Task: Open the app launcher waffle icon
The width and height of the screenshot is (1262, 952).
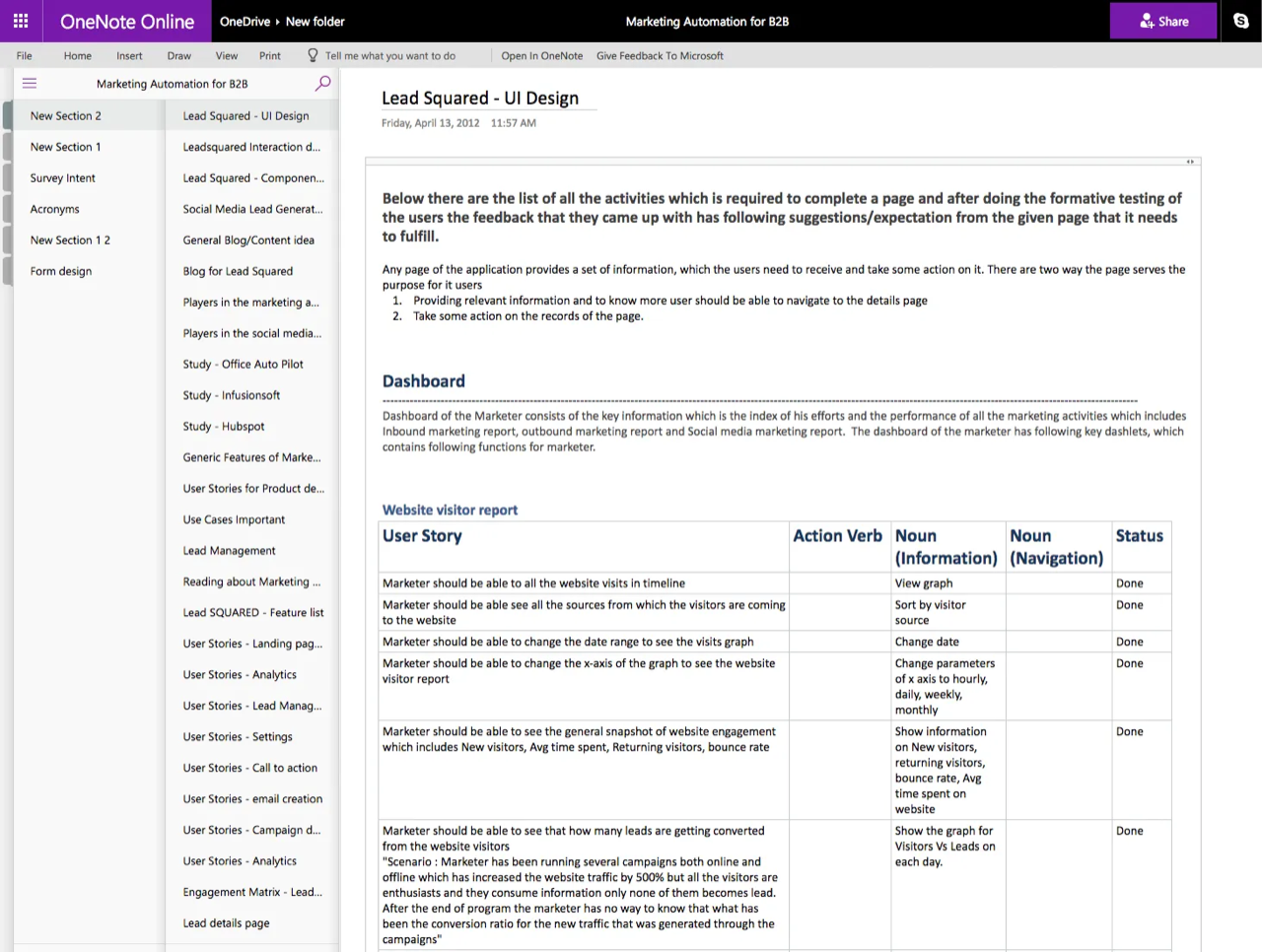Action: (x=21, y=21)
